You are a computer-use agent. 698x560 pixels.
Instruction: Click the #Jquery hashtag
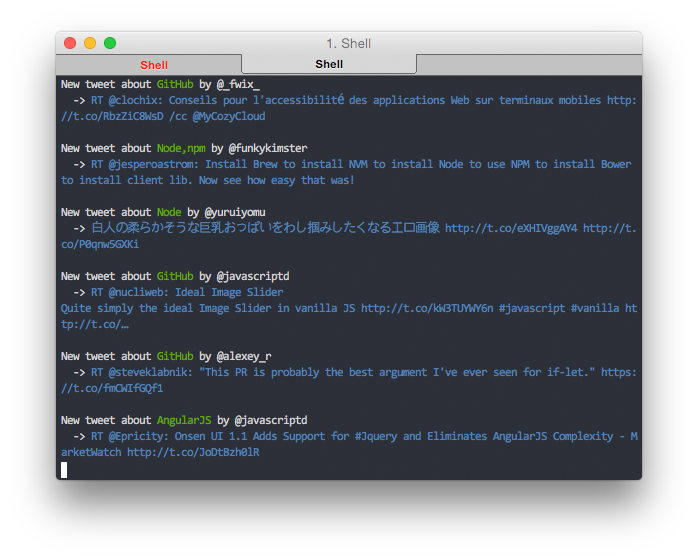pos(376,437)
